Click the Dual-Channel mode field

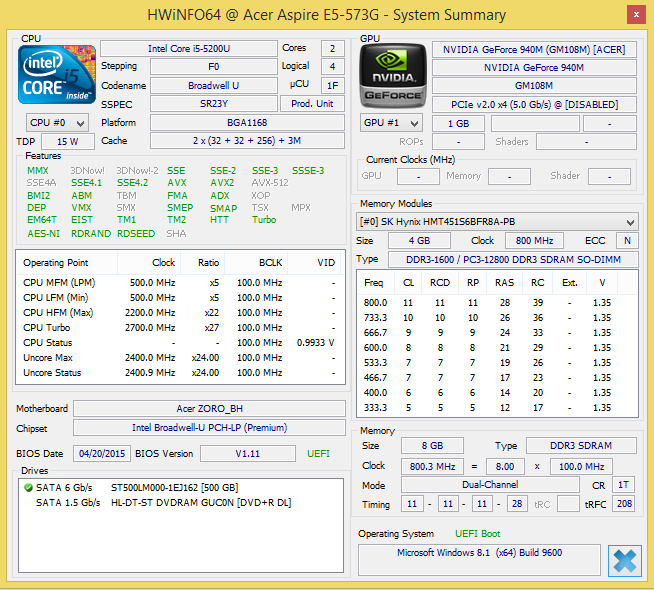(x=490, y=485)
